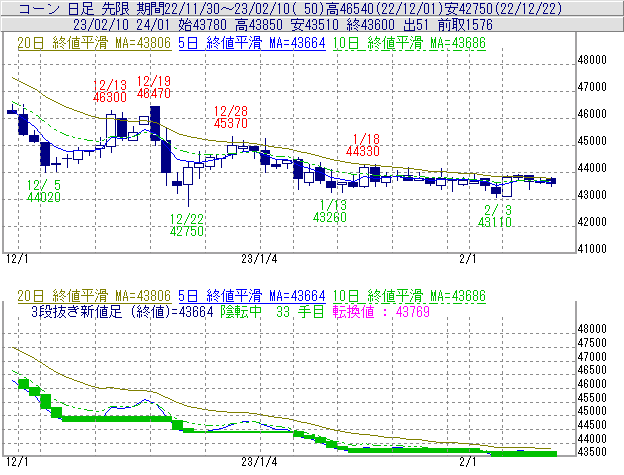Viewport: 624px width, 475px height.
Task: Click the 48000 axis label on upper chart
Action: pyautogui.click(x=592, y=60)
